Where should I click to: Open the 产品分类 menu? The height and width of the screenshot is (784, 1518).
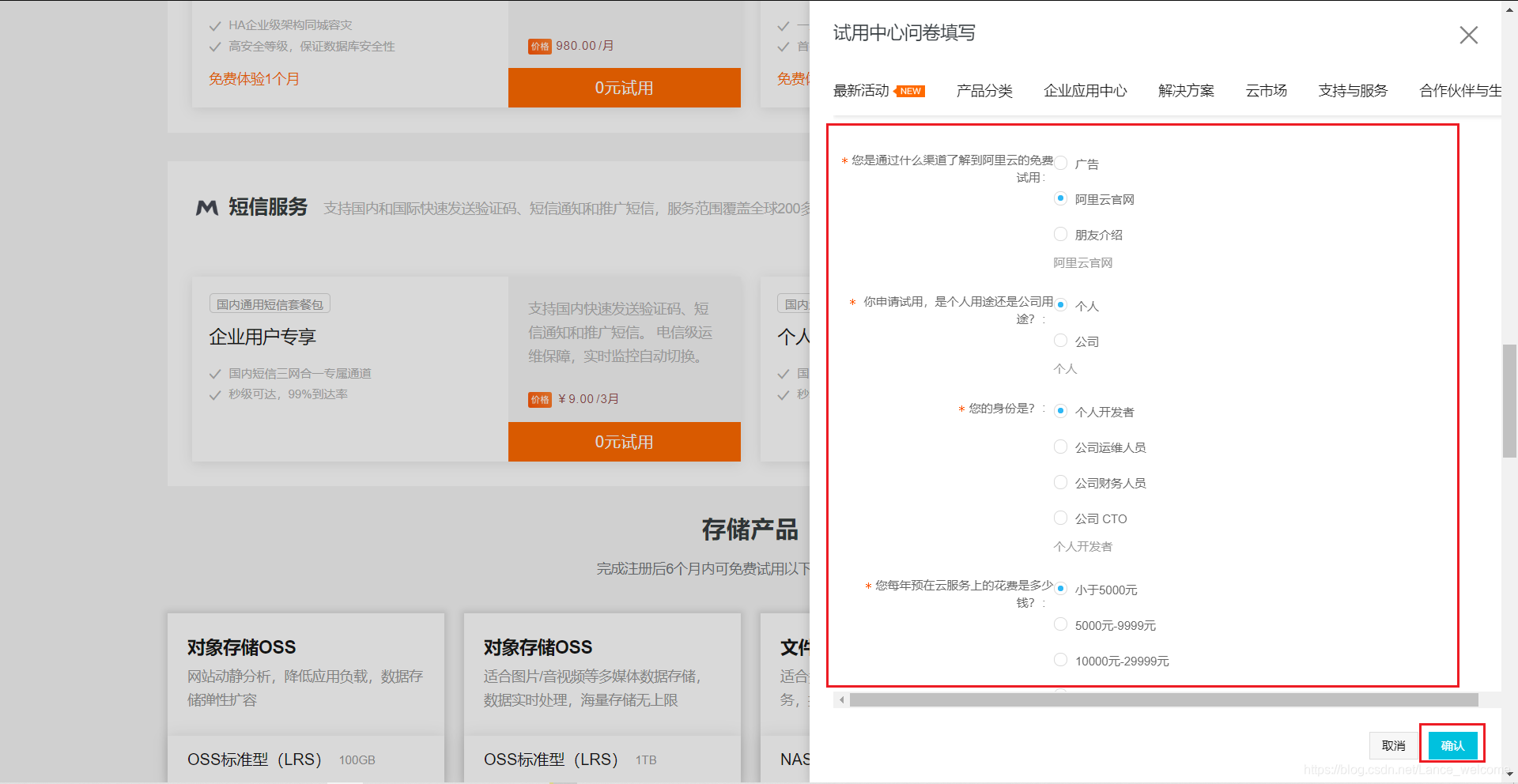coord(984,91)
